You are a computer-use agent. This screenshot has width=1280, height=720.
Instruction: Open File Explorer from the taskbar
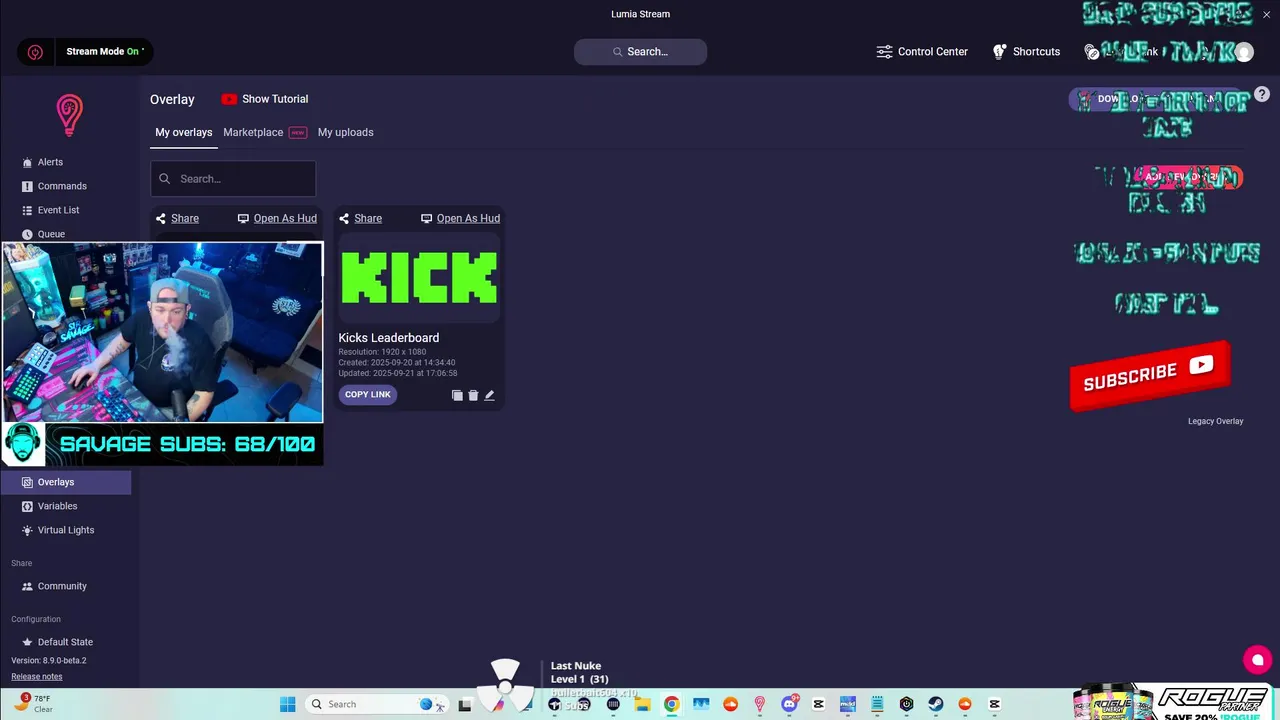click(x=643, y=704)
